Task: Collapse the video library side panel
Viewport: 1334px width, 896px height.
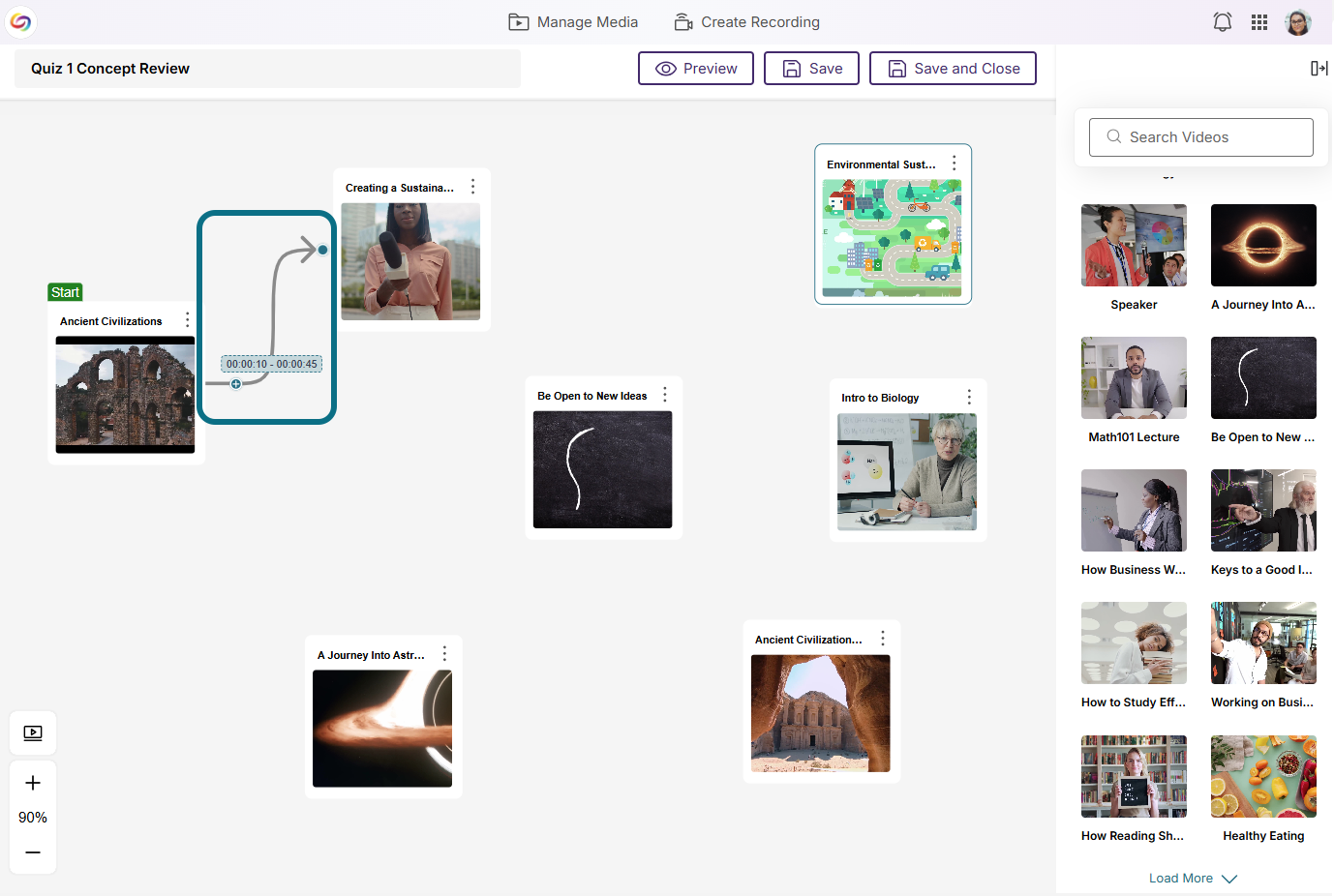Action: [x=1319, y=68]
